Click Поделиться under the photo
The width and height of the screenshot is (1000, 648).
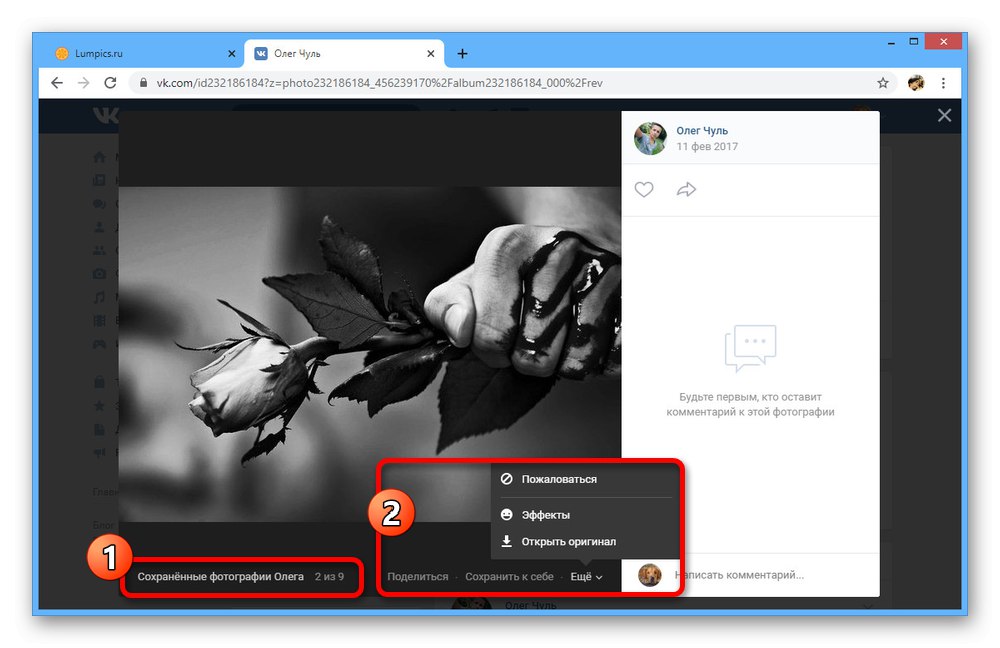click(418, 577)
